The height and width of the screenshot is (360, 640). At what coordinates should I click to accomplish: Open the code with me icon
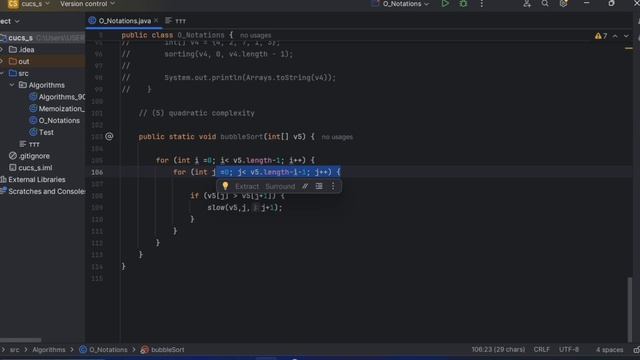(527, 4)
